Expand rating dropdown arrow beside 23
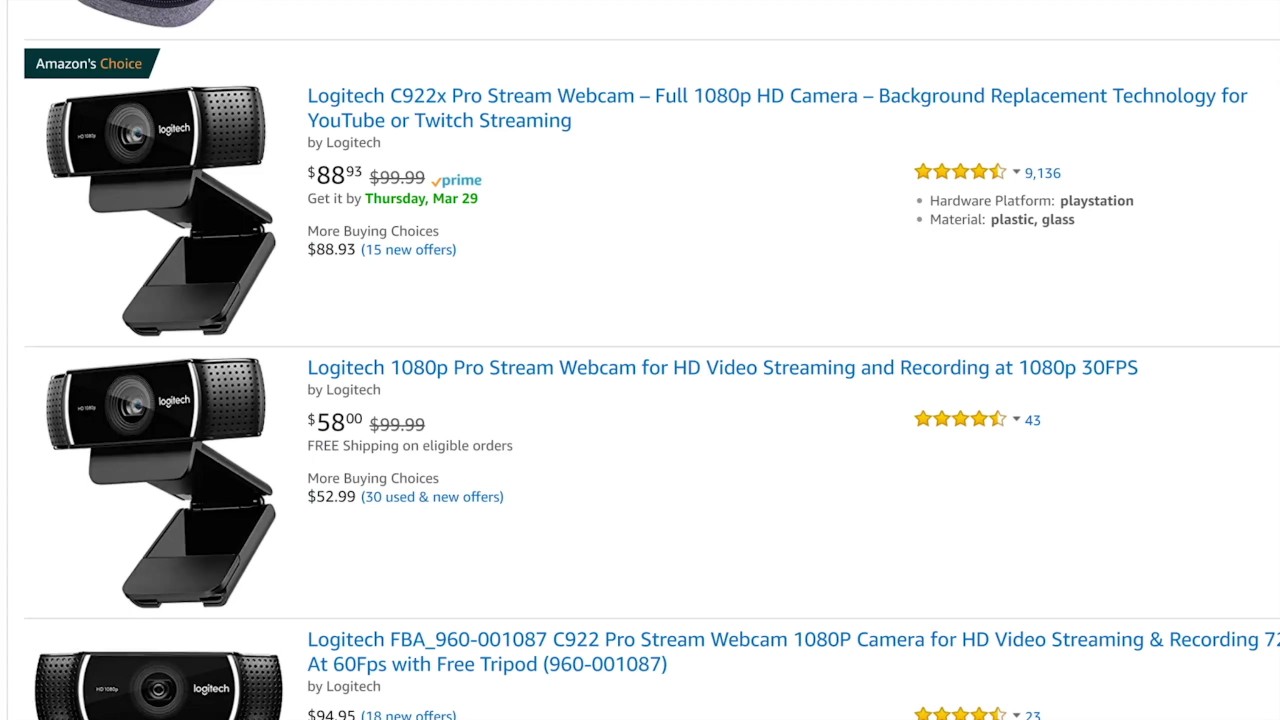Image resolution: width=1280 pixels, height=720 pixels. pos(1016,715)
